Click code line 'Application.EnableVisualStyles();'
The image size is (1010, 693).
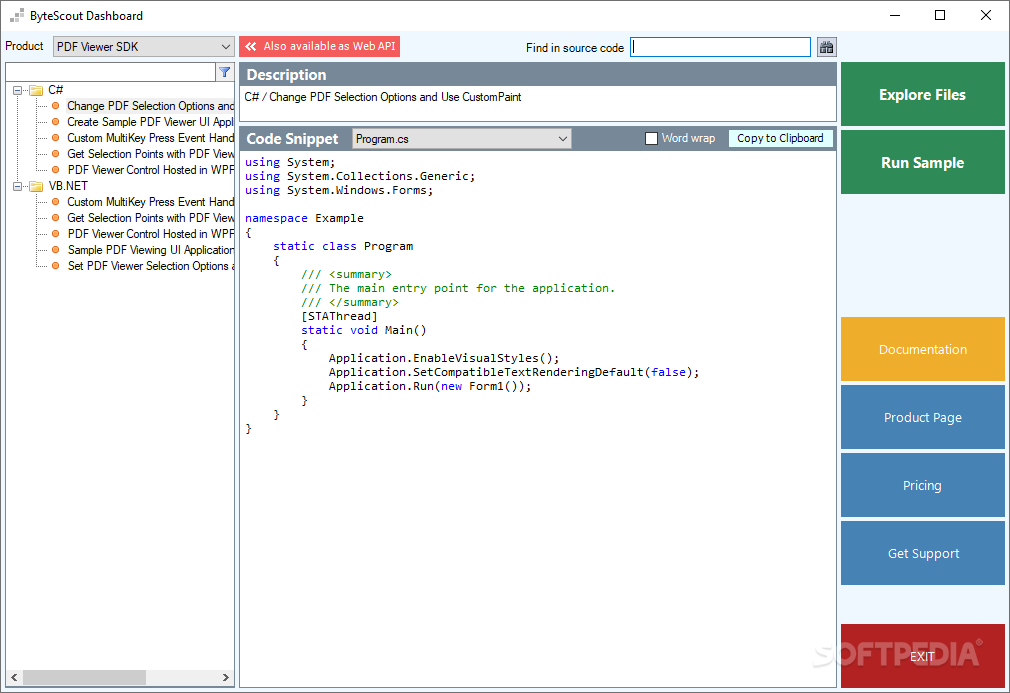click(444, 358)
